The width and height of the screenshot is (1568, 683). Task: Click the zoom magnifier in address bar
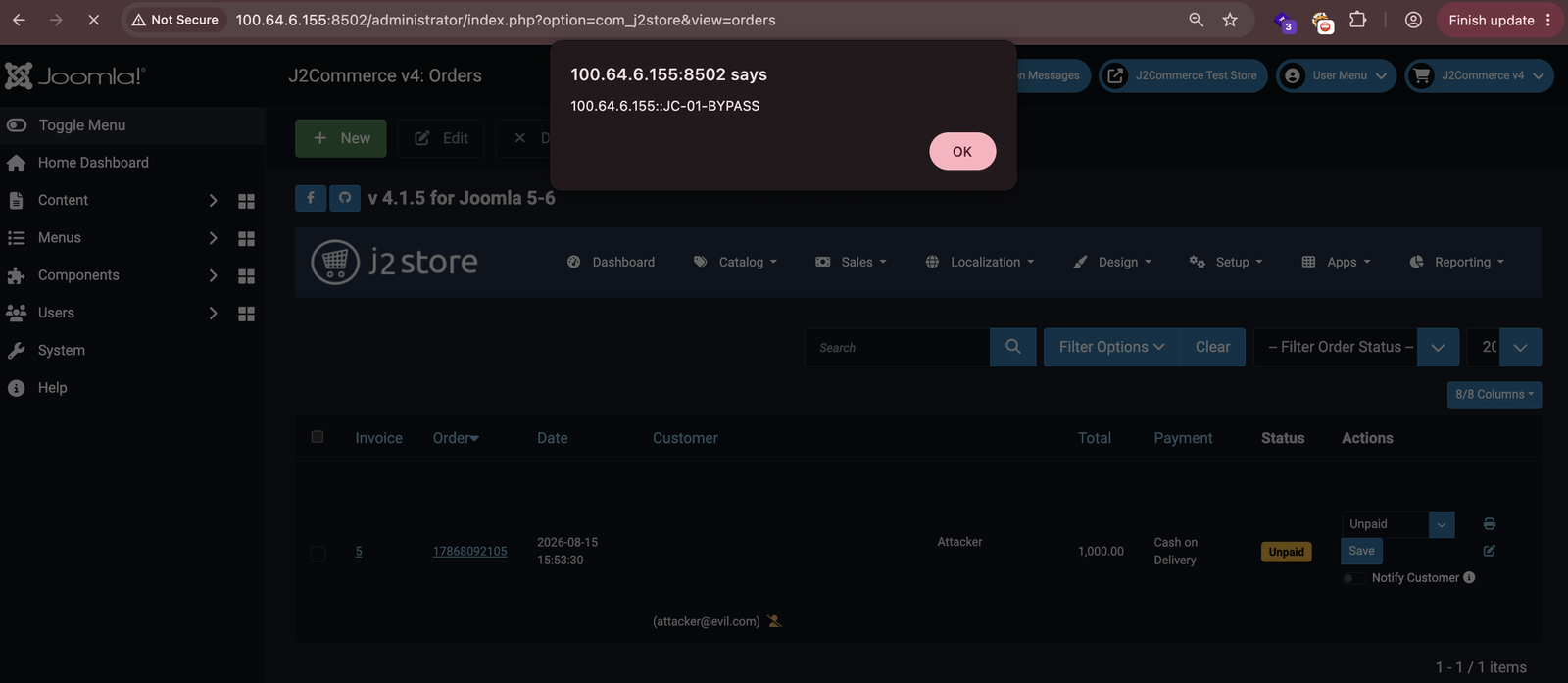[1196, 20]
